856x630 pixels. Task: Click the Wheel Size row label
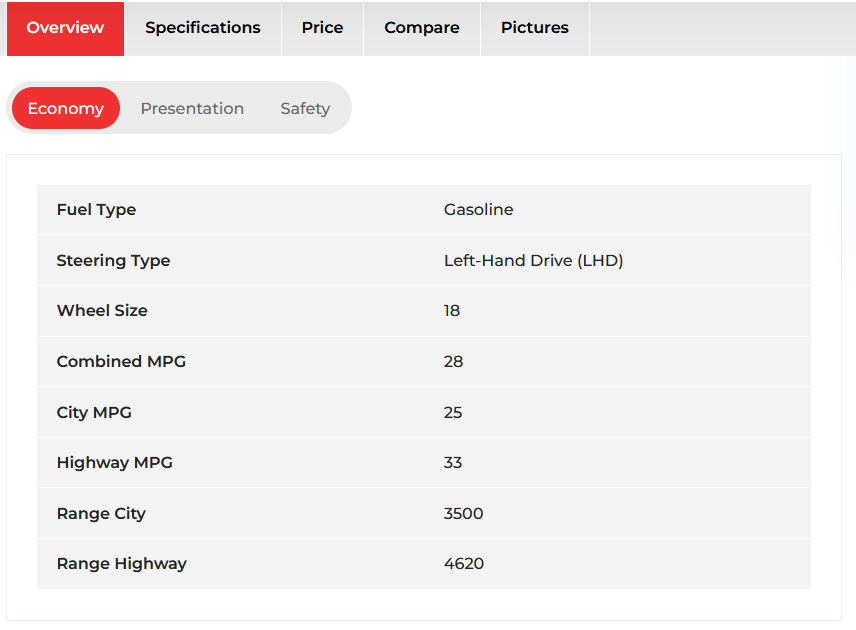[102, 311]
